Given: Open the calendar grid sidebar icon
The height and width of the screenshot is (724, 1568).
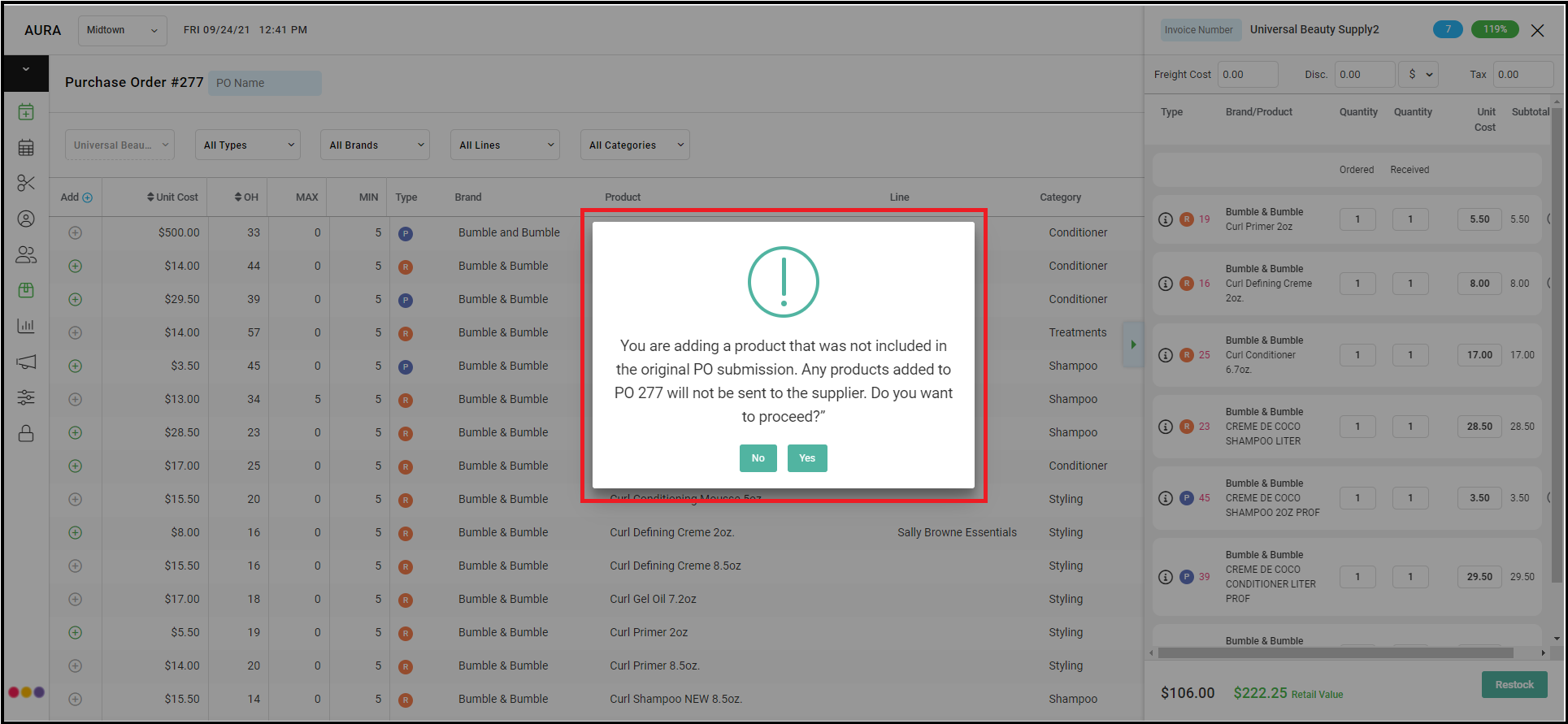Looking at the screenshot, I should [x=26, y=147].
